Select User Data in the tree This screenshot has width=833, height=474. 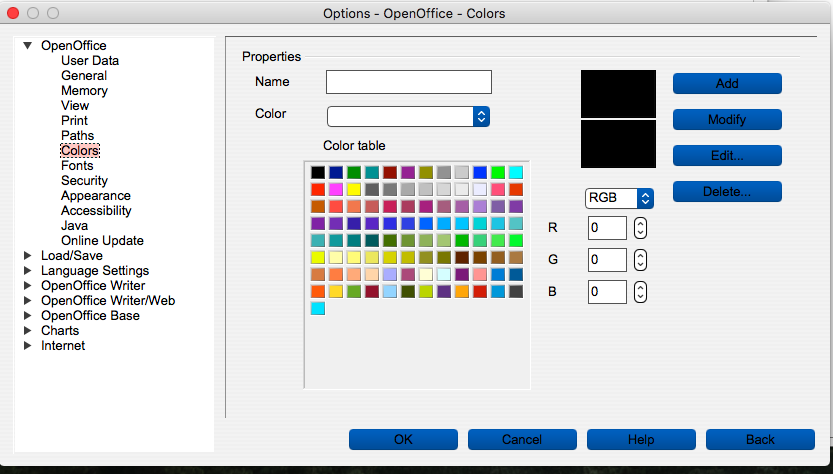90,61
